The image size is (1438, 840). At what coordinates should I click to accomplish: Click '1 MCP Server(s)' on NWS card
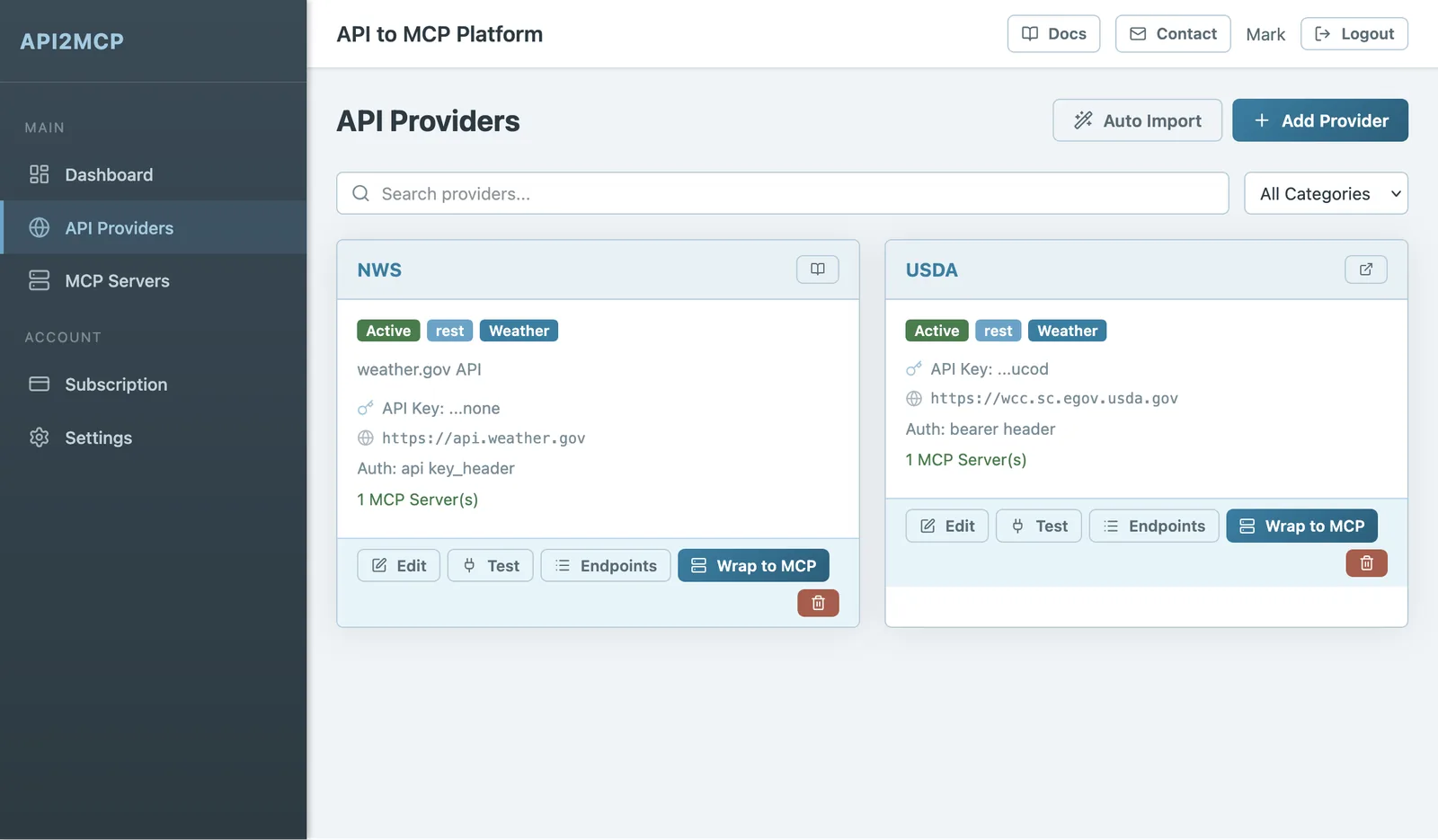point(417,499)
